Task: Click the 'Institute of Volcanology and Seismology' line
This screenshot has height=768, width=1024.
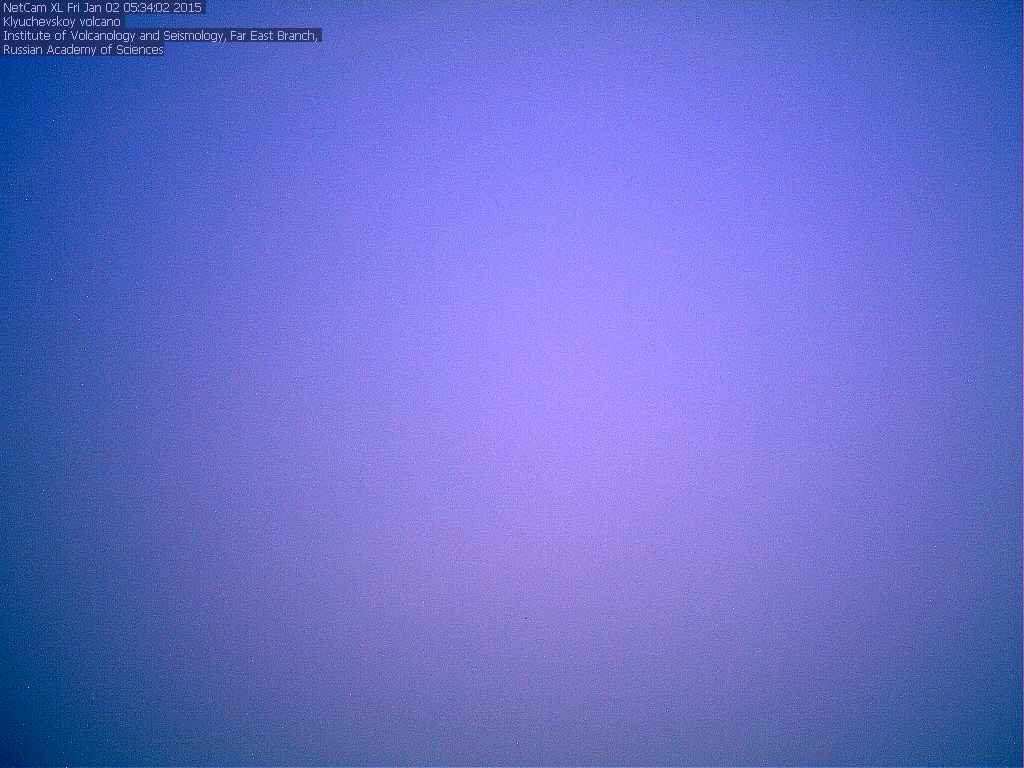Action: [x=161, y=35]
